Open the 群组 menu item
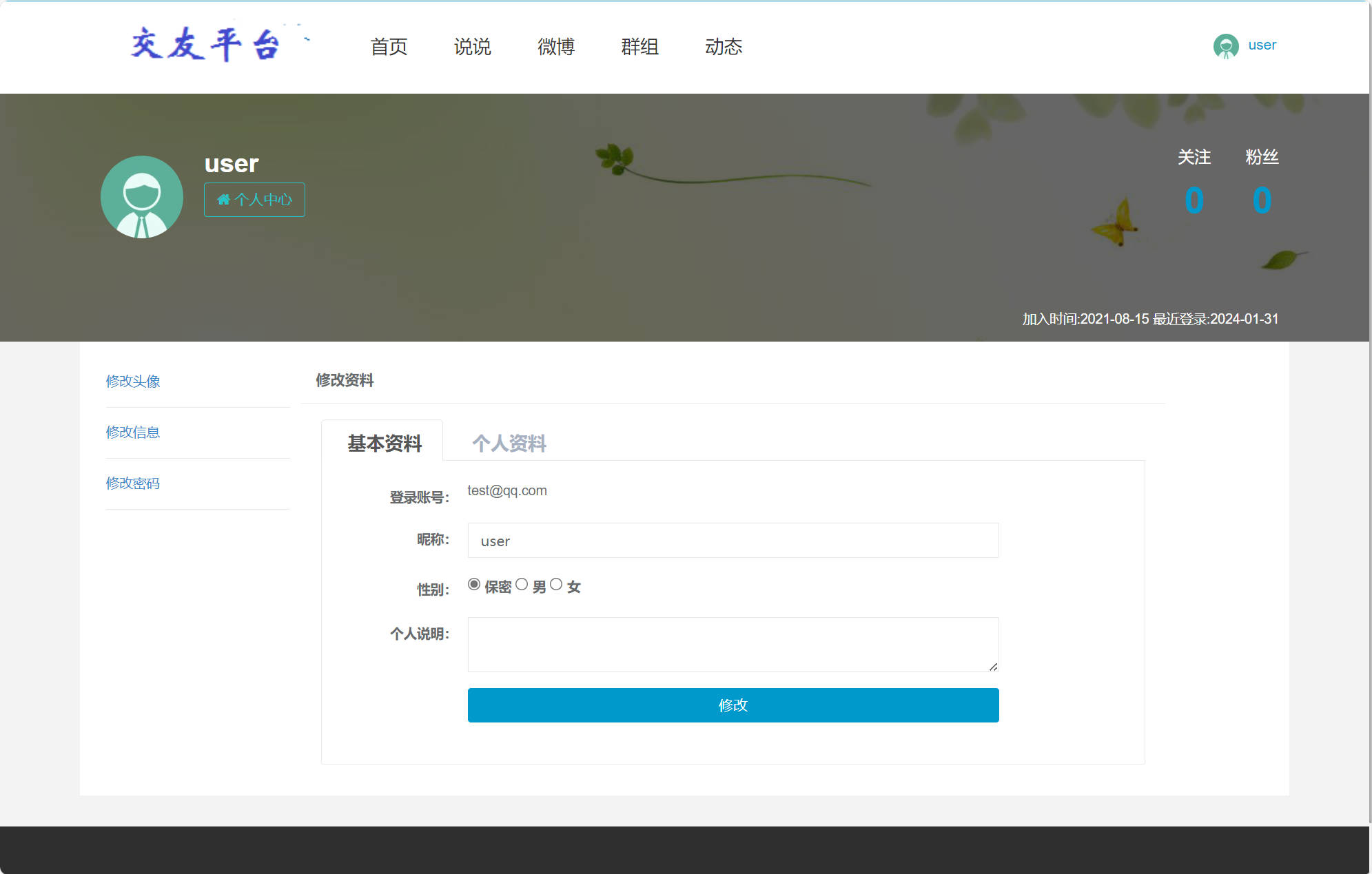The height and width of the screenshot is (874, 1372). pos(639,47)
